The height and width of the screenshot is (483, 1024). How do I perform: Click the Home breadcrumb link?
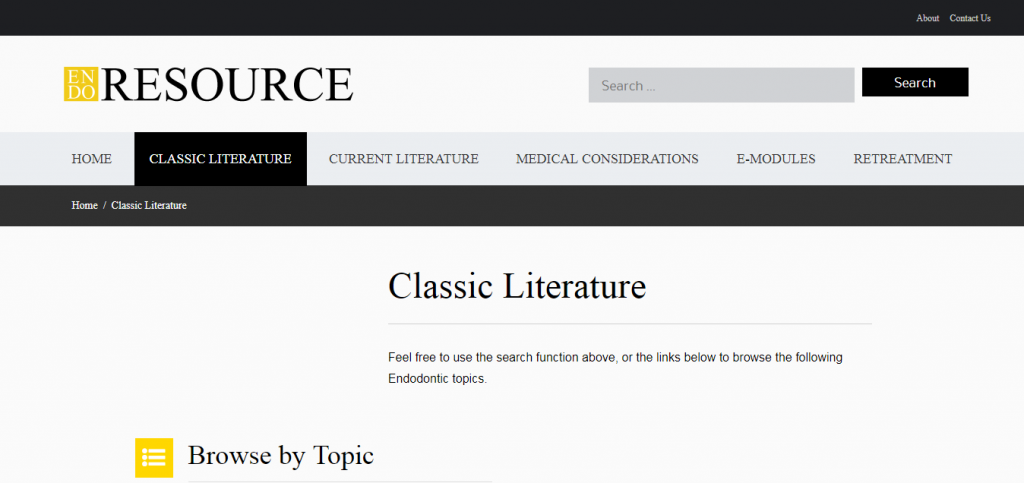pos(84,206)
